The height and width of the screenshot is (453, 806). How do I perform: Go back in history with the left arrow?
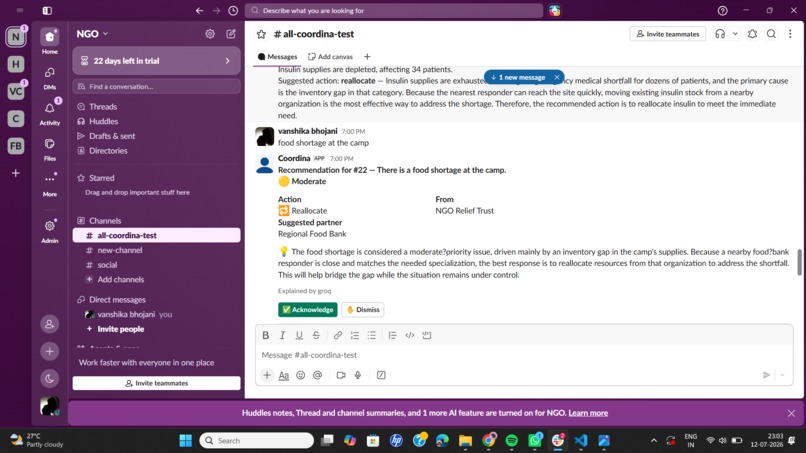[199, 10]
